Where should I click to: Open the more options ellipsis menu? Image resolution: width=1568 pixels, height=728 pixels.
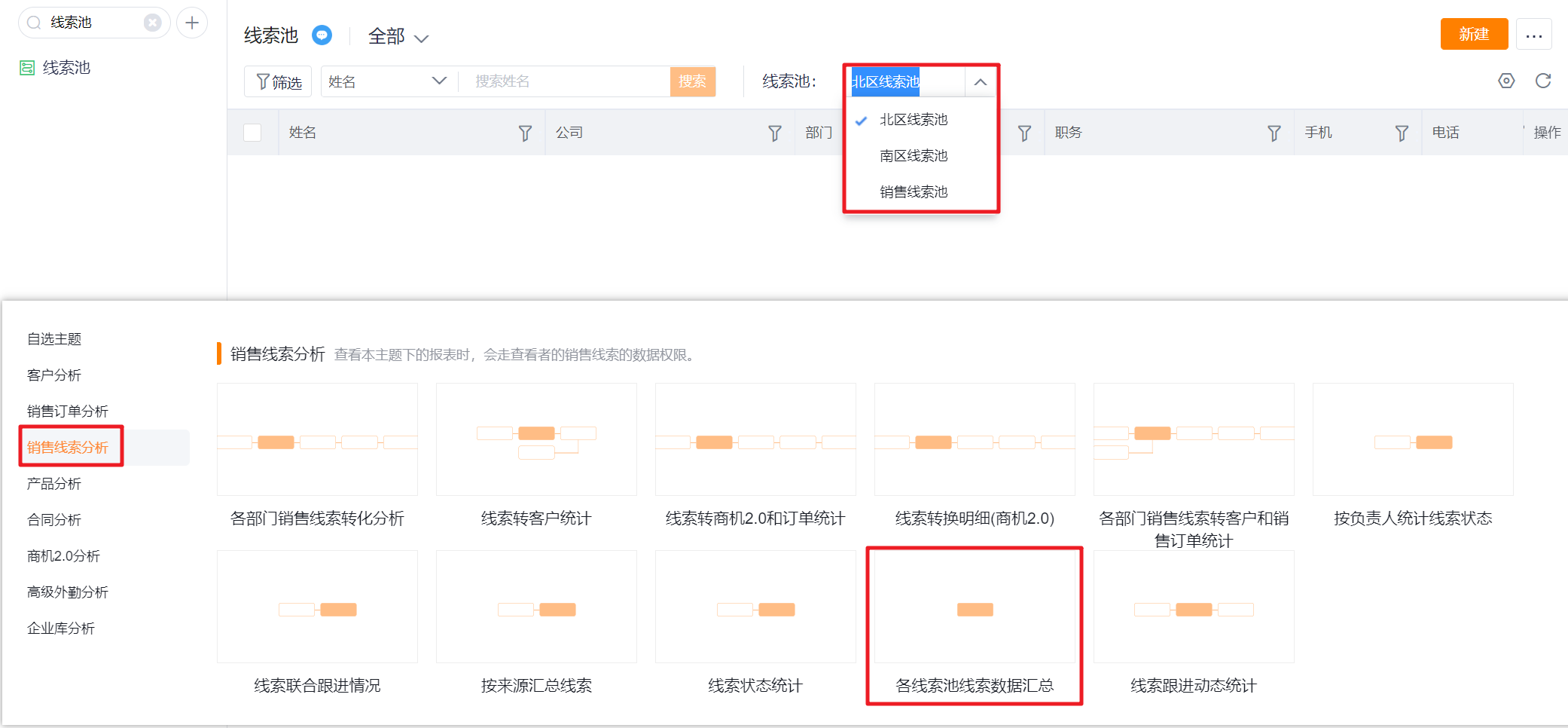click(1534, 35)
